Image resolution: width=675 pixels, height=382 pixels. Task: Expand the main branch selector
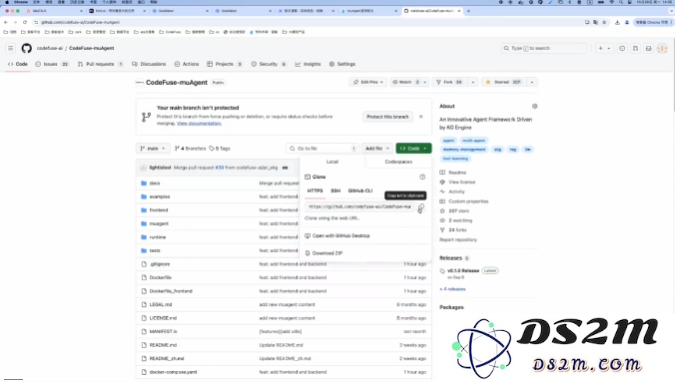tap(153, 149)
